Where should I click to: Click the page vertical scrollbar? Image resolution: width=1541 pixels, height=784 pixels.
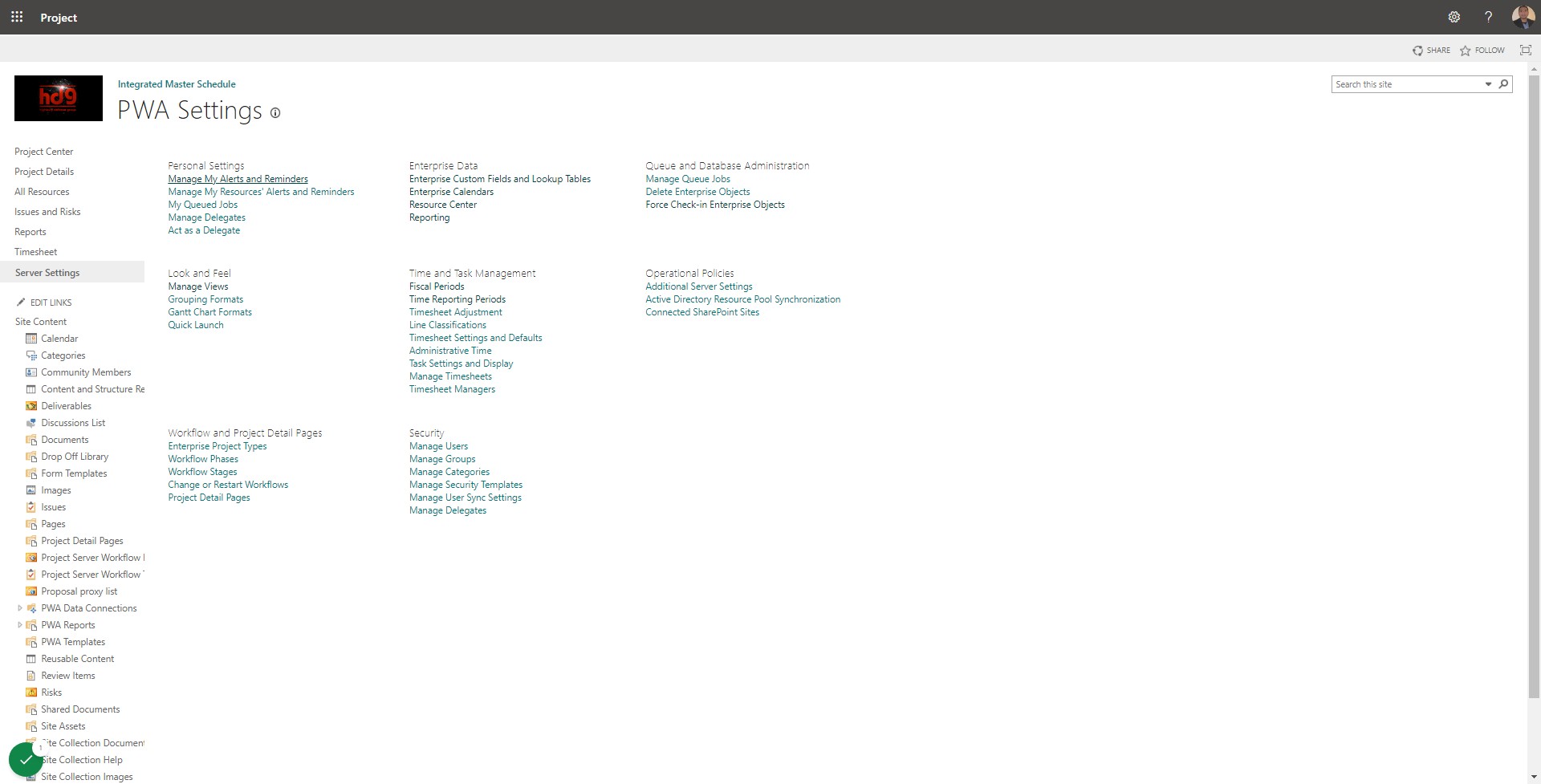[x=1534, y=385]
